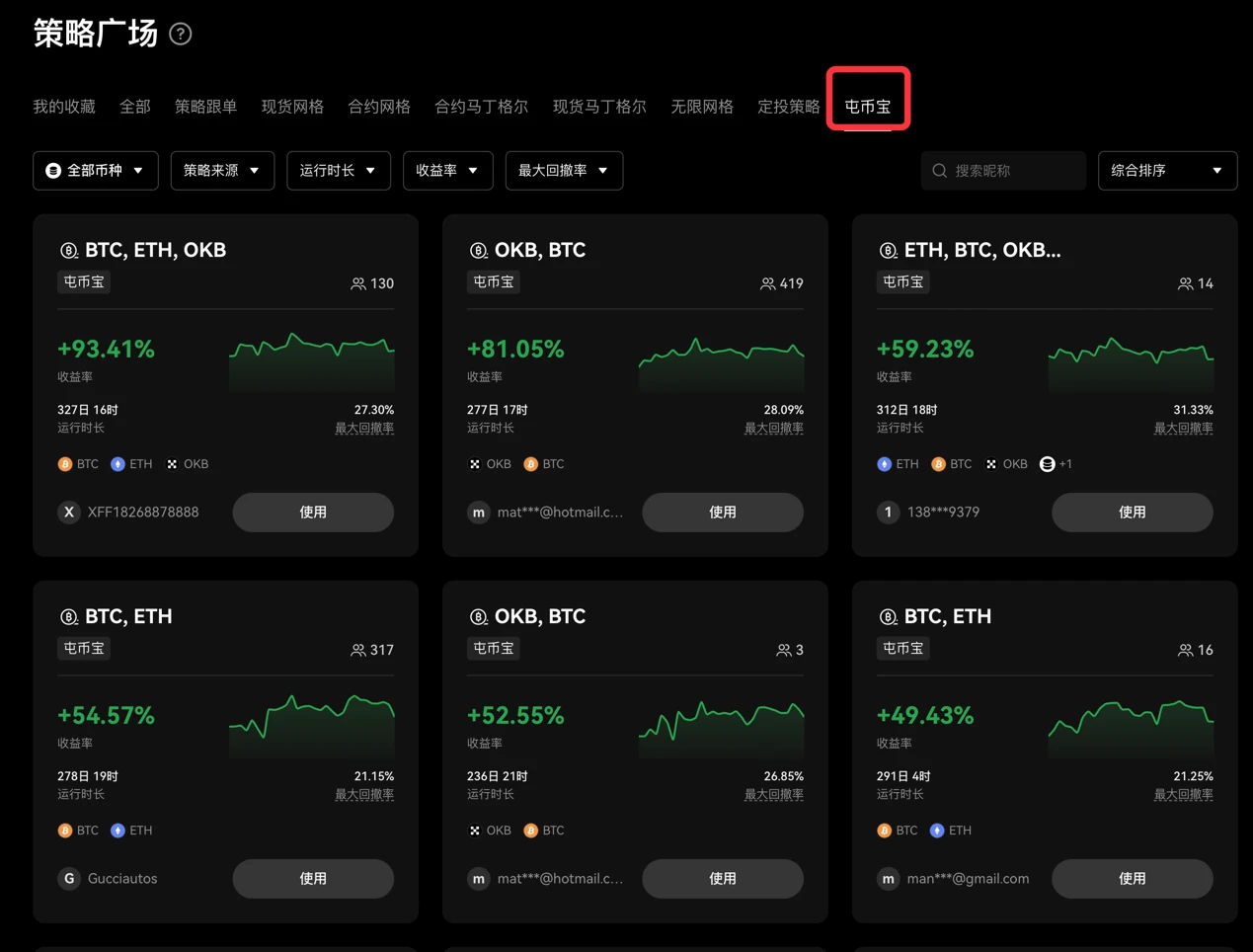
Task: Expand the 收益率 filter dropdown
Action: 448,171
